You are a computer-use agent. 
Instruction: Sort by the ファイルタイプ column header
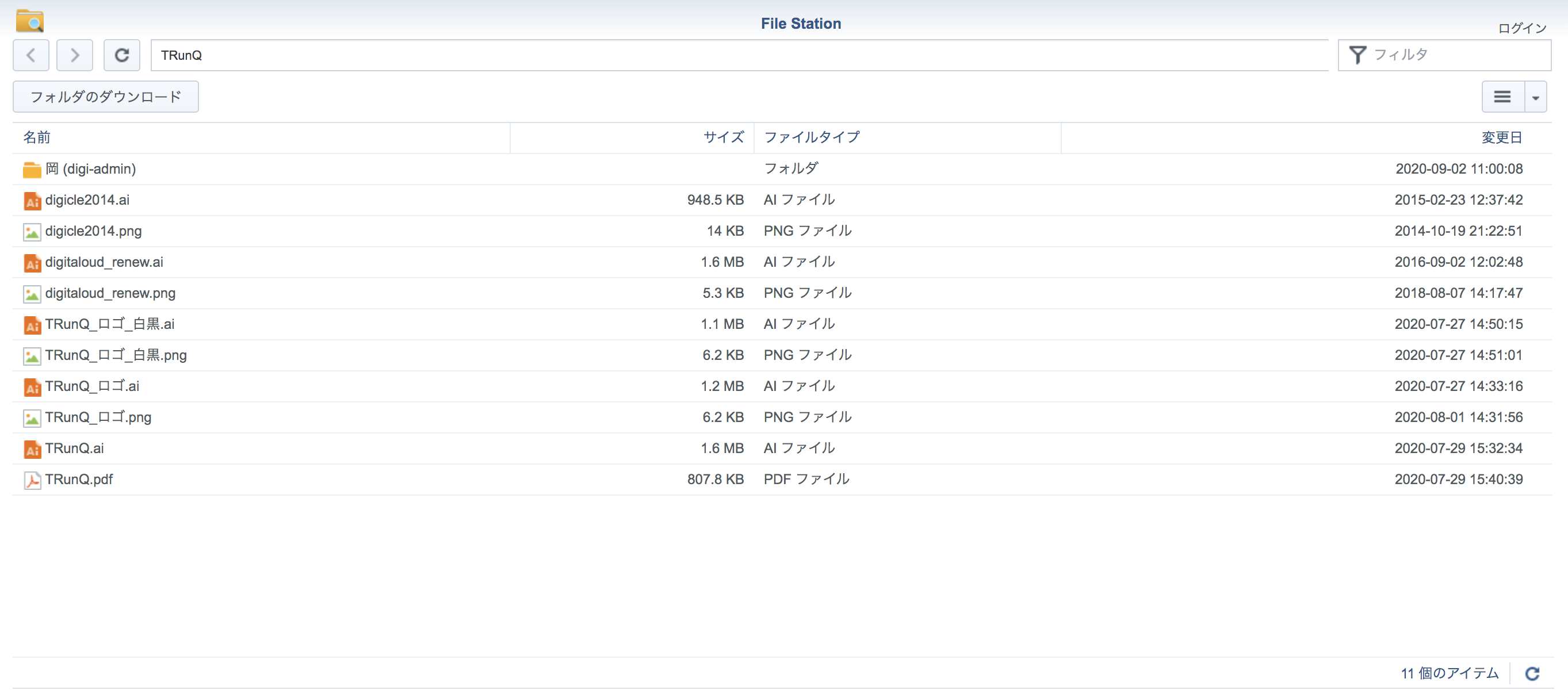point(812,137)
